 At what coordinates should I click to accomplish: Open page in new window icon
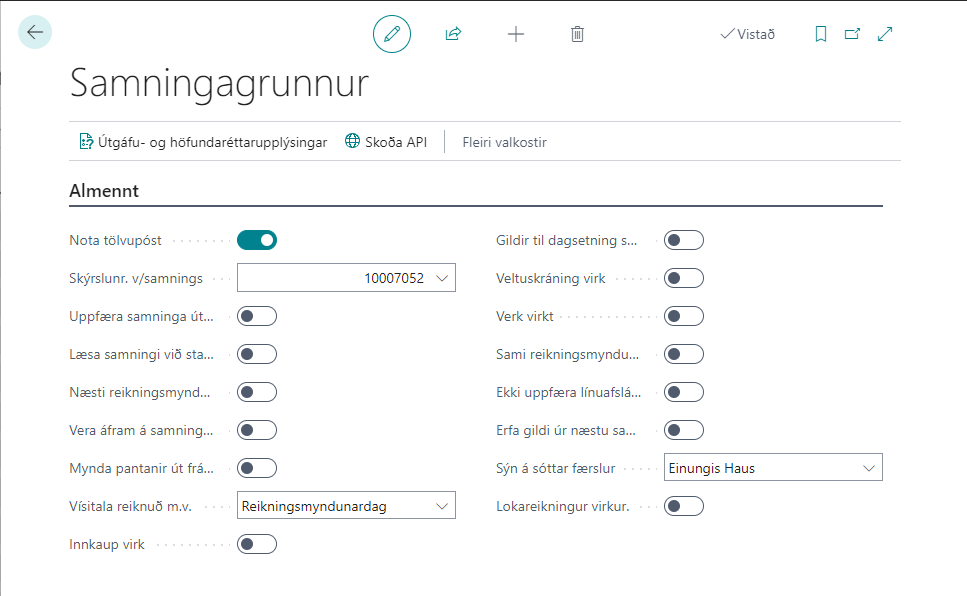click(852, 34)
